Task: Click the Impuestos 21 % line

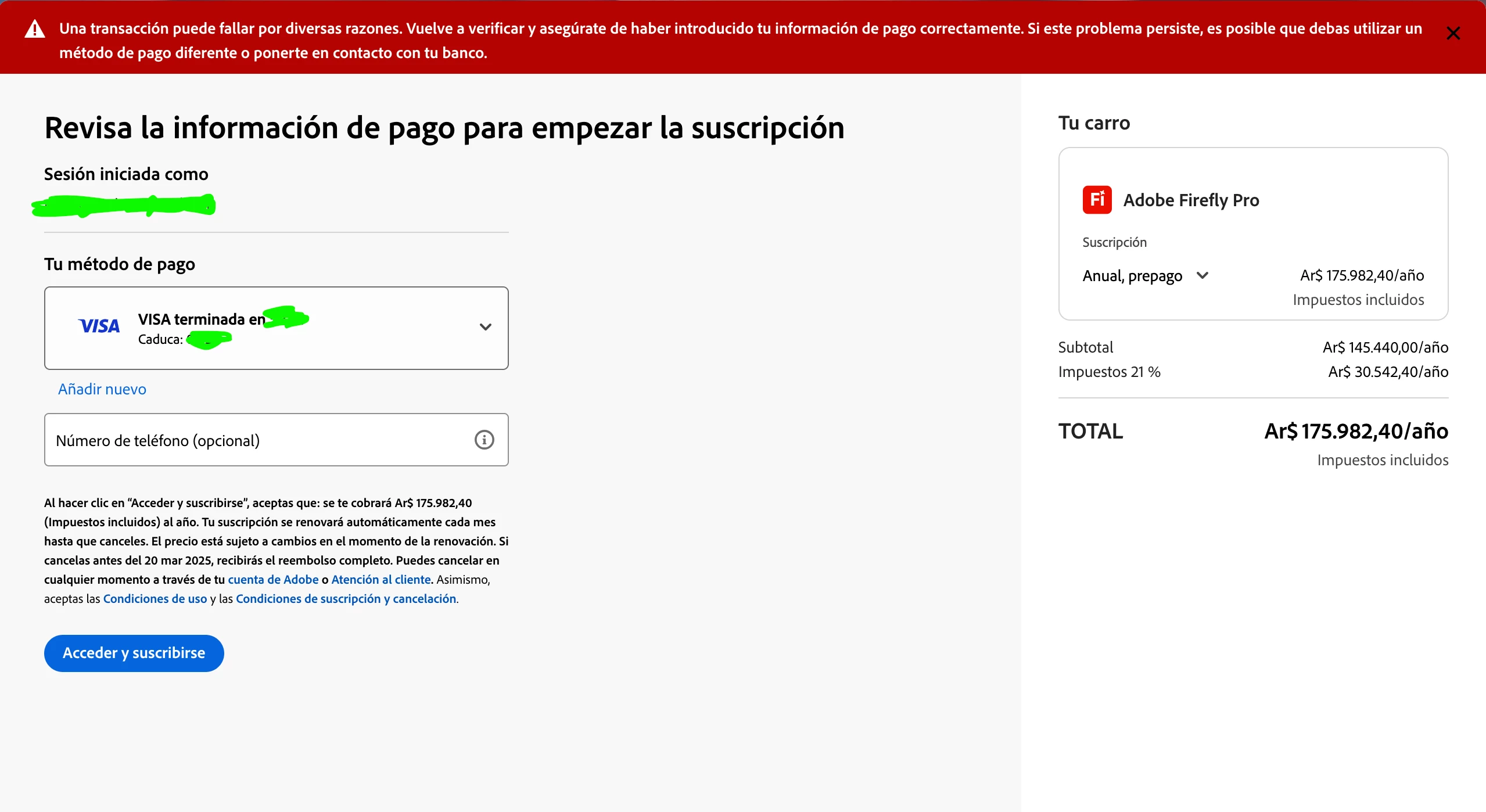Action: (1109, 372)
